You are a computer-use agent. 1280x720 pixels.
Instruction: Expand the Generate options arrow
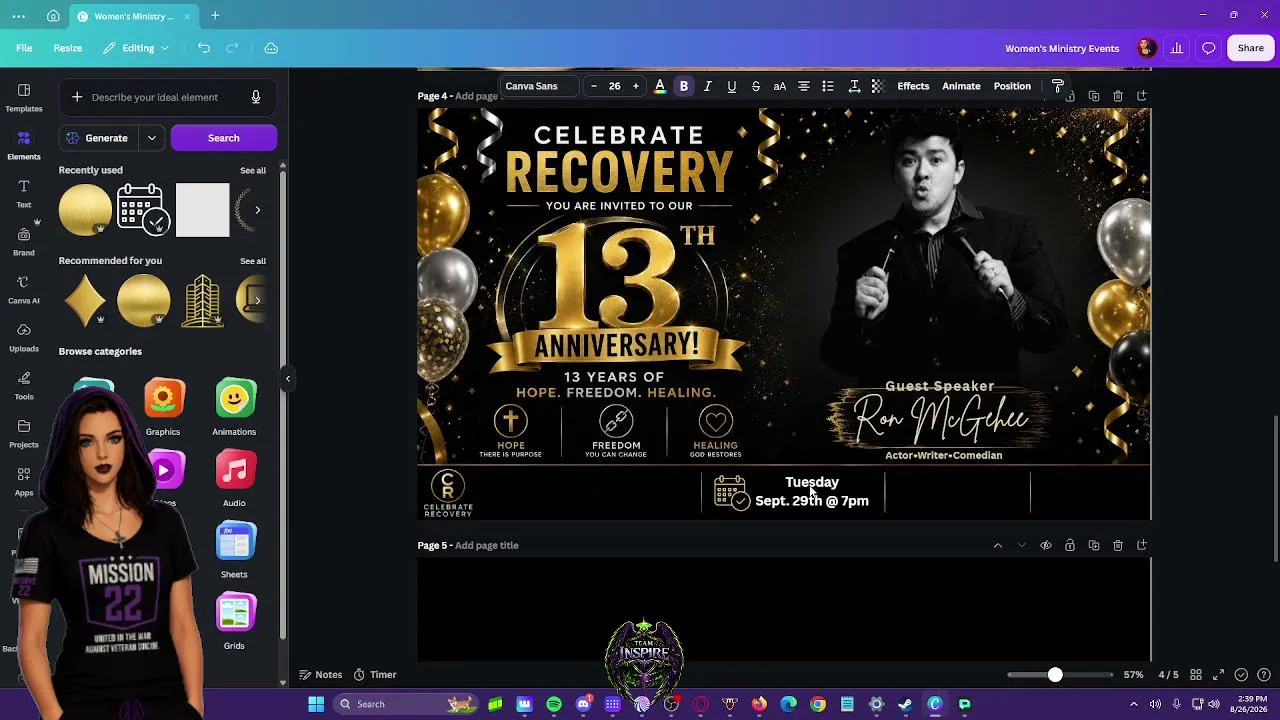tap(152, 138)
